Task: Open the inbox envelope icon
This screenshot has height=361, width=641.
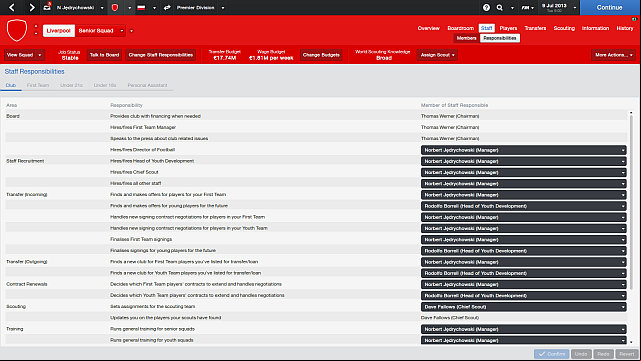Action: coord(47,7)
